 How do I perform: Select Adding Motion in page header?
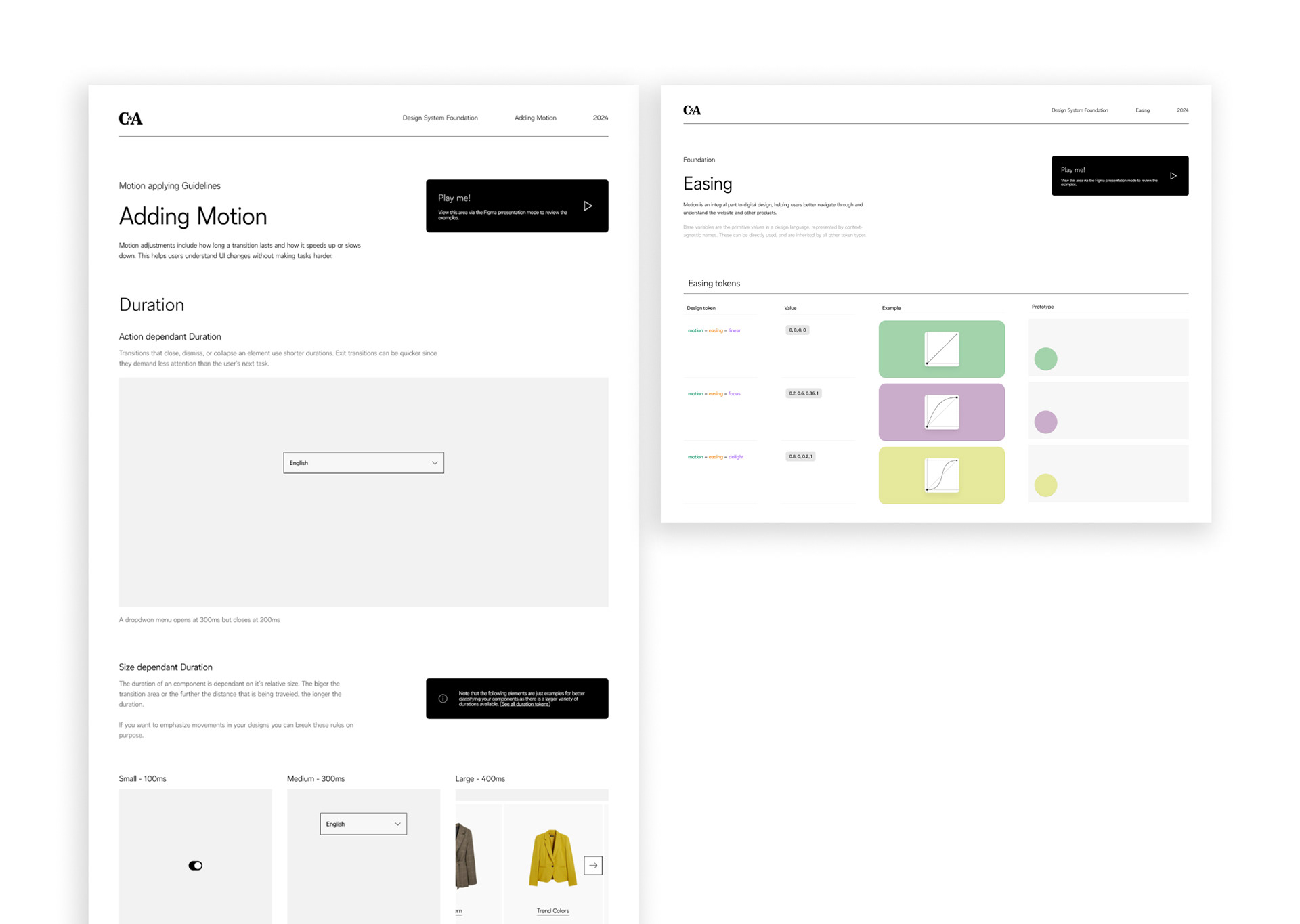coord(535,118)
